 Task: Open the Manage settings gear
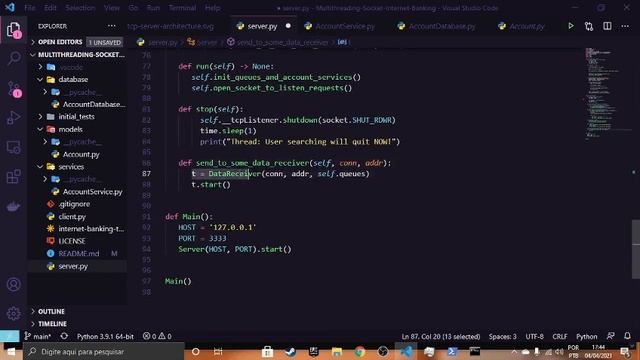13,313
